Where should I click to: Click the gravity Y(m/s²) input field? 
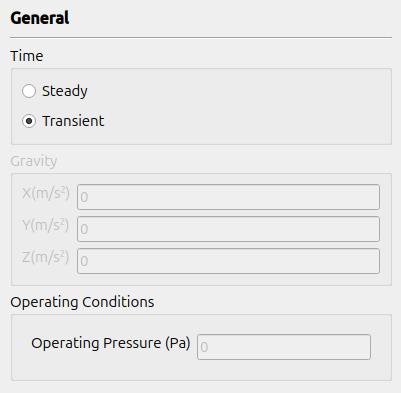228,229
